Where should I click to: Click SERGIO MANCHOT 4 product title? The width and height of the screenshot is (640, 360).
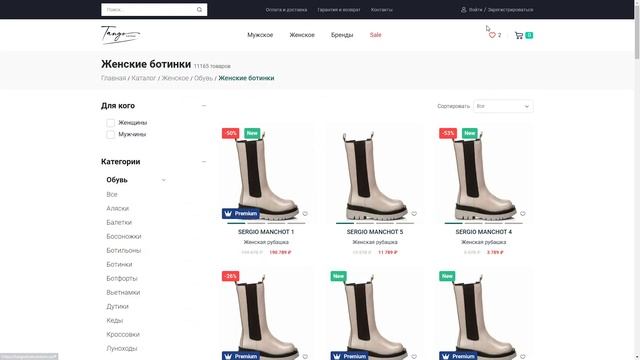pos(484,232)
